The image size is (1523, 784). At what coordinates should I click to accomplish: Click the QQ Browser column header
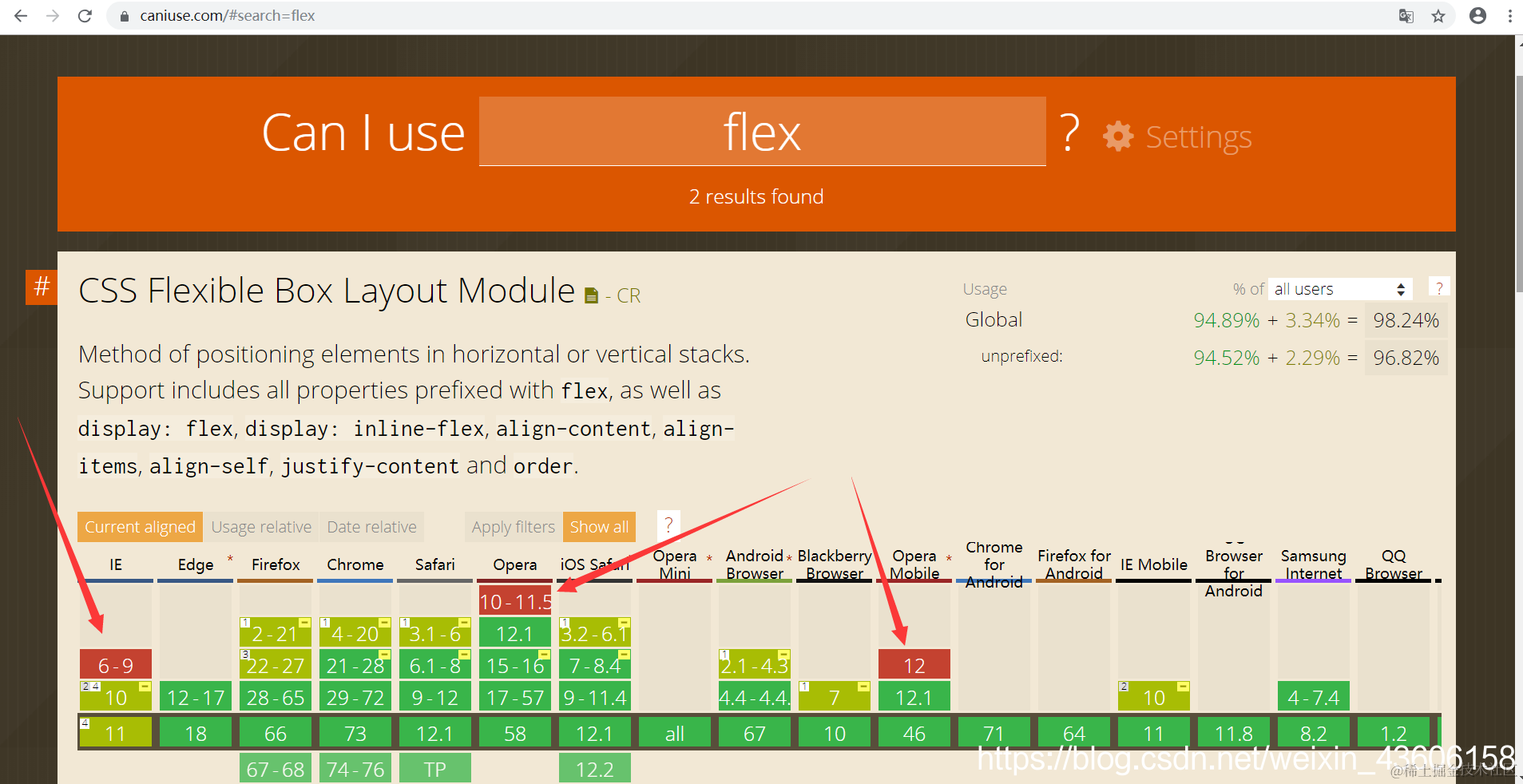pos(1394,564)
